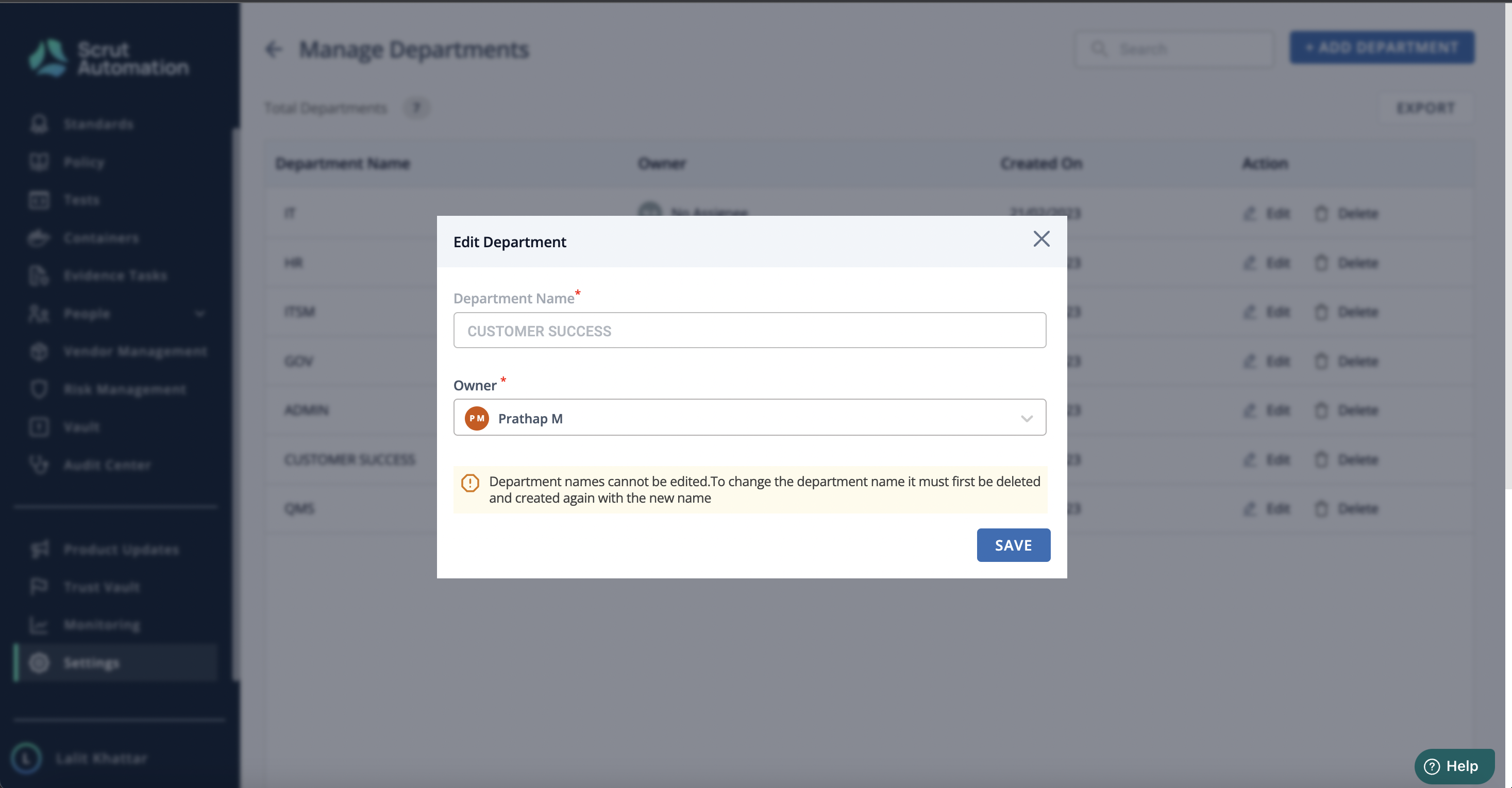Screen dimensions: 1512x788
Task: Open Tests in the sidebar
Action: tap(81, 200)
